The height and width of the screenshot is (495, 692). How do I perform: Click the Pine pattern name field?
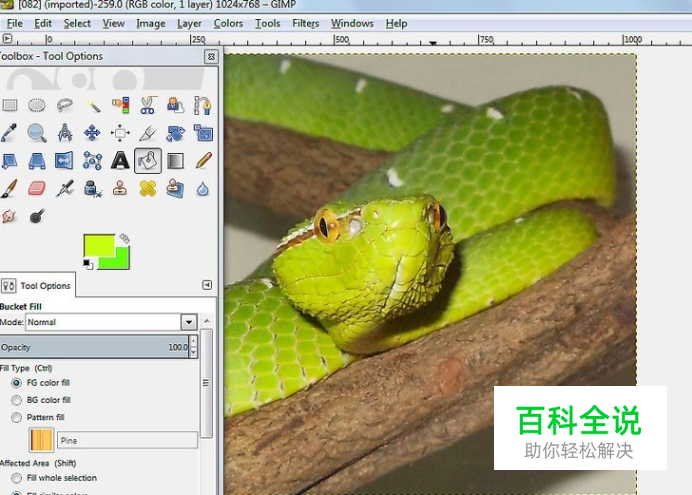coord(128,440)
